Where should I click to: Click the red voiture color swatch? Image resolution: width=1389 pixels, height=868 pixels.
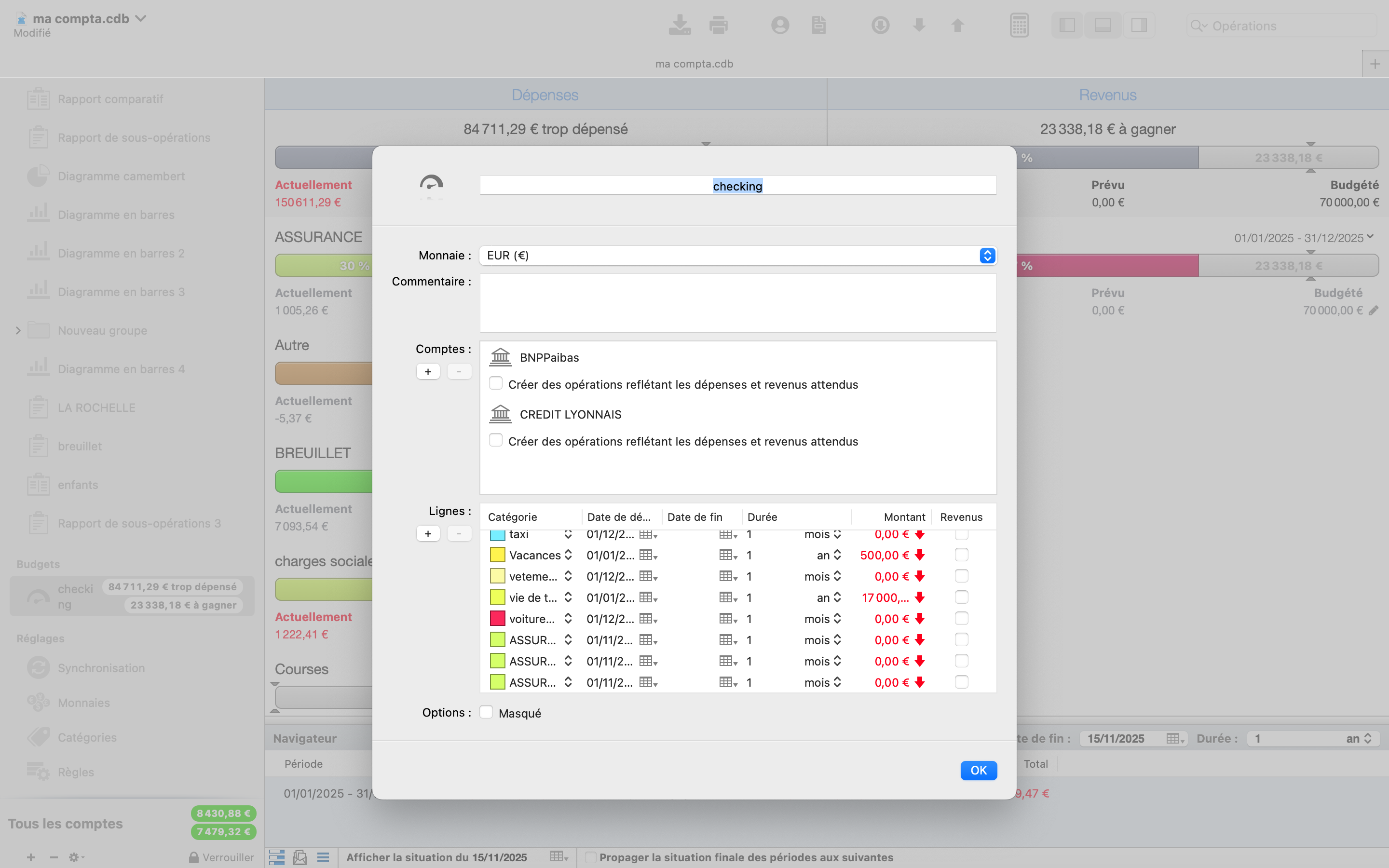pyautogui.click(x=497, y=619)
